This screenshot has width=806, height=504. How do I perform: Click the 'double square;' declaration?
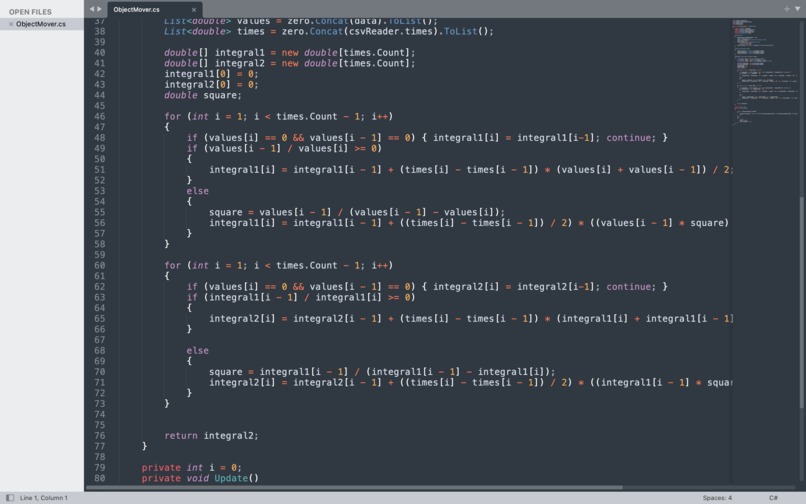click(x=203, y=95)
